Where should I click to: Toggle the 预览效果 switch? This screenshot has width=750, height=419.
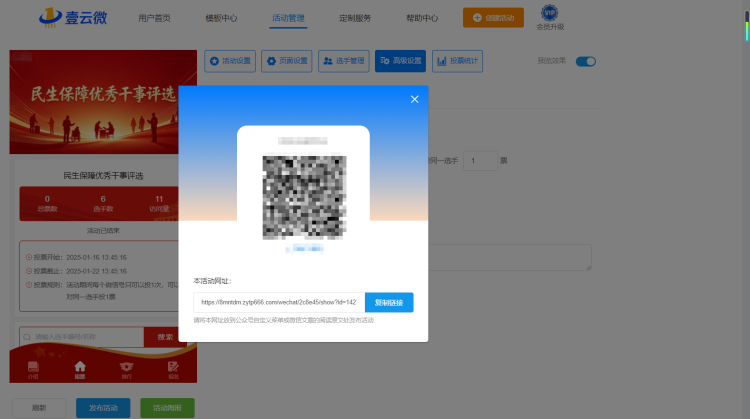[585, 61]
